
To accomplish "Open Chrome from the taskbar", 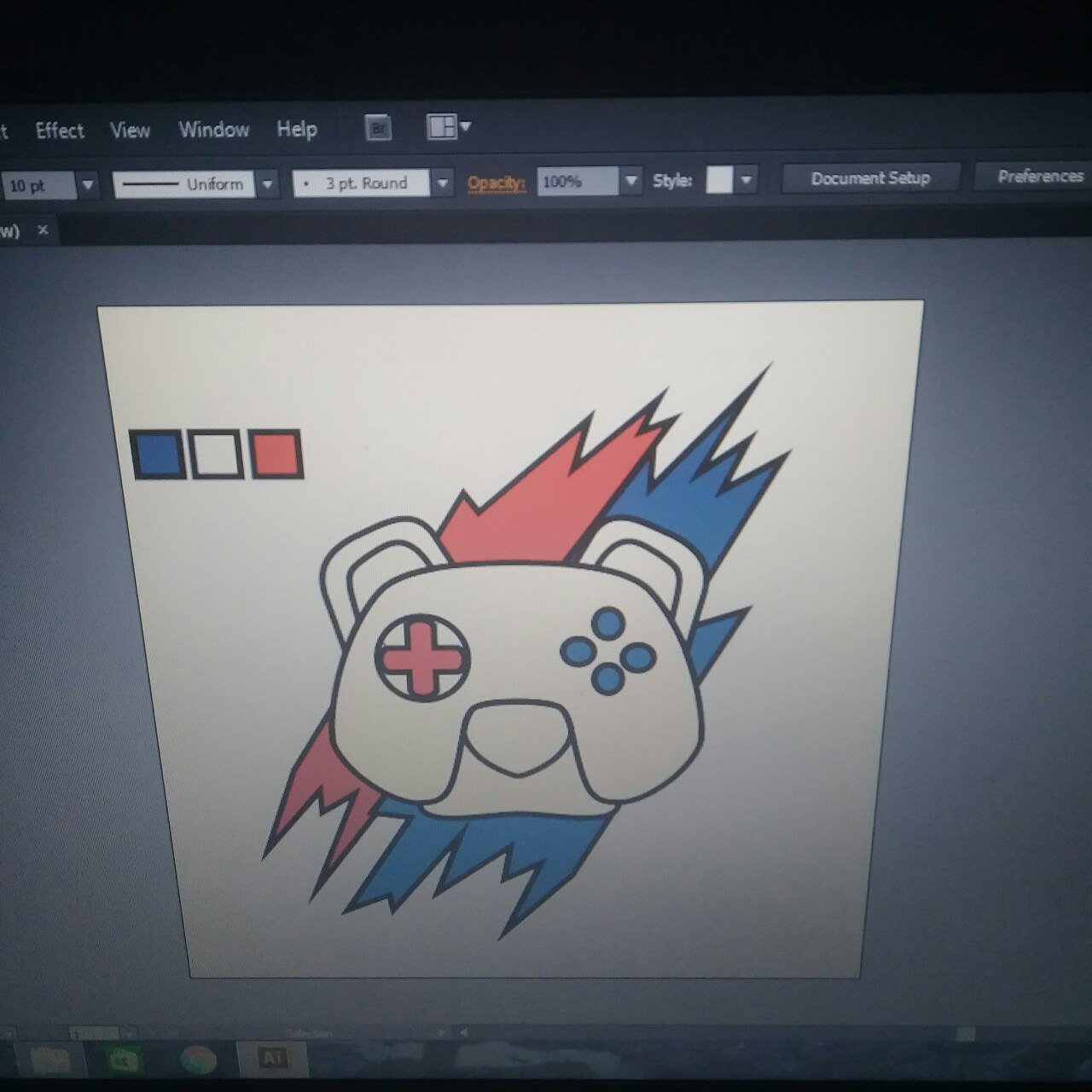I will 199,1059.
